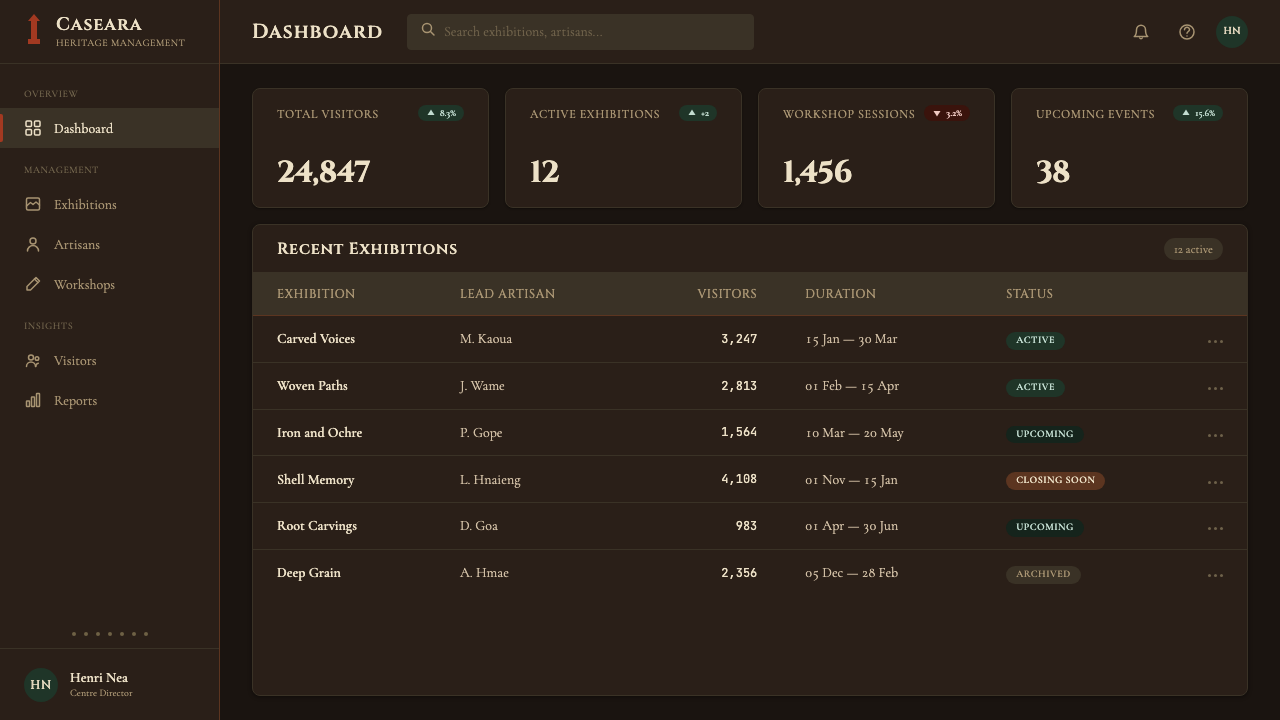Open Exhibitions in the sidebar menu
This screenshot has height=720, width=1280.
tap(110, 204)
